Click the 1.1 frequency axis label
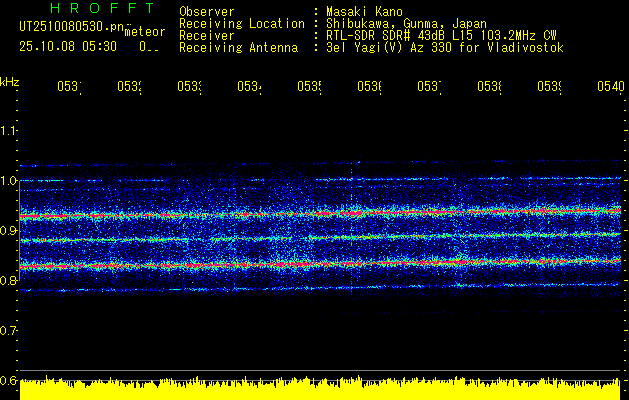The image size is (629, 400). (x=8, y=131)
